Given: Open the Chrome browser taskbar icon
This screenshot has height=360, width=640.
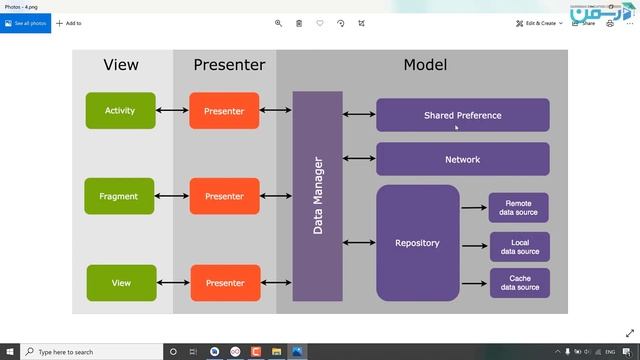Looking at the screenshot, I should (x=214, y=352).
